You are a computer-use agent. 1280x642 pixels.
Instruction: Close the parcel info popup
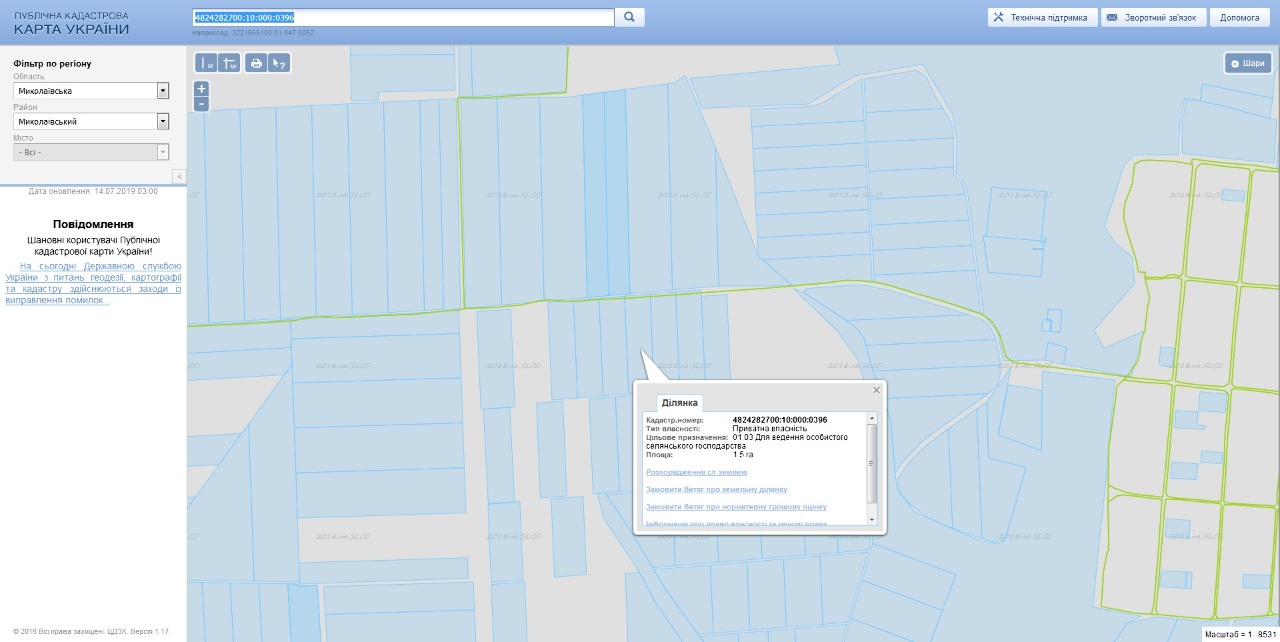[876, 390]
